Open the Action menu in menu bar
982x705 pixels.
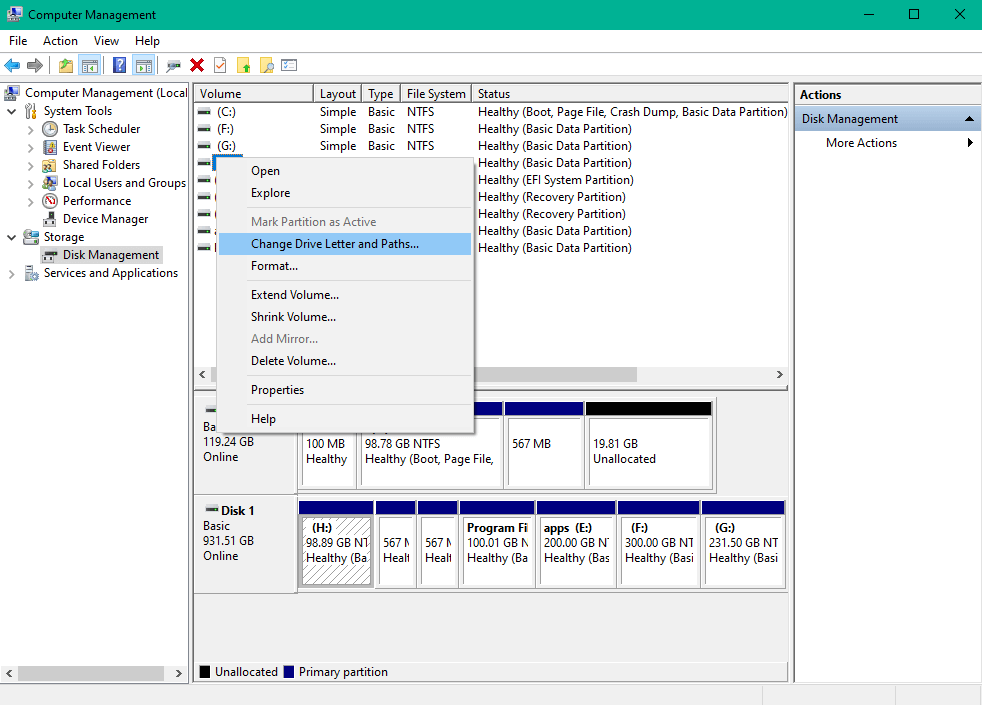point(60,41)
